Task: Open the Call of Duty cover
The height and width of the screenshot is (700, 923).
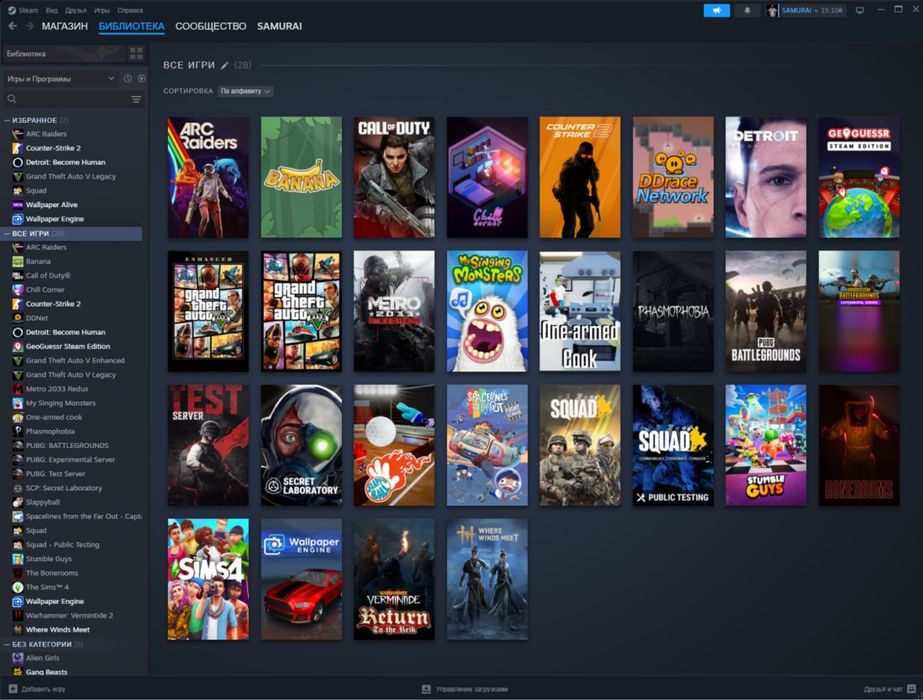Action: 394,177
